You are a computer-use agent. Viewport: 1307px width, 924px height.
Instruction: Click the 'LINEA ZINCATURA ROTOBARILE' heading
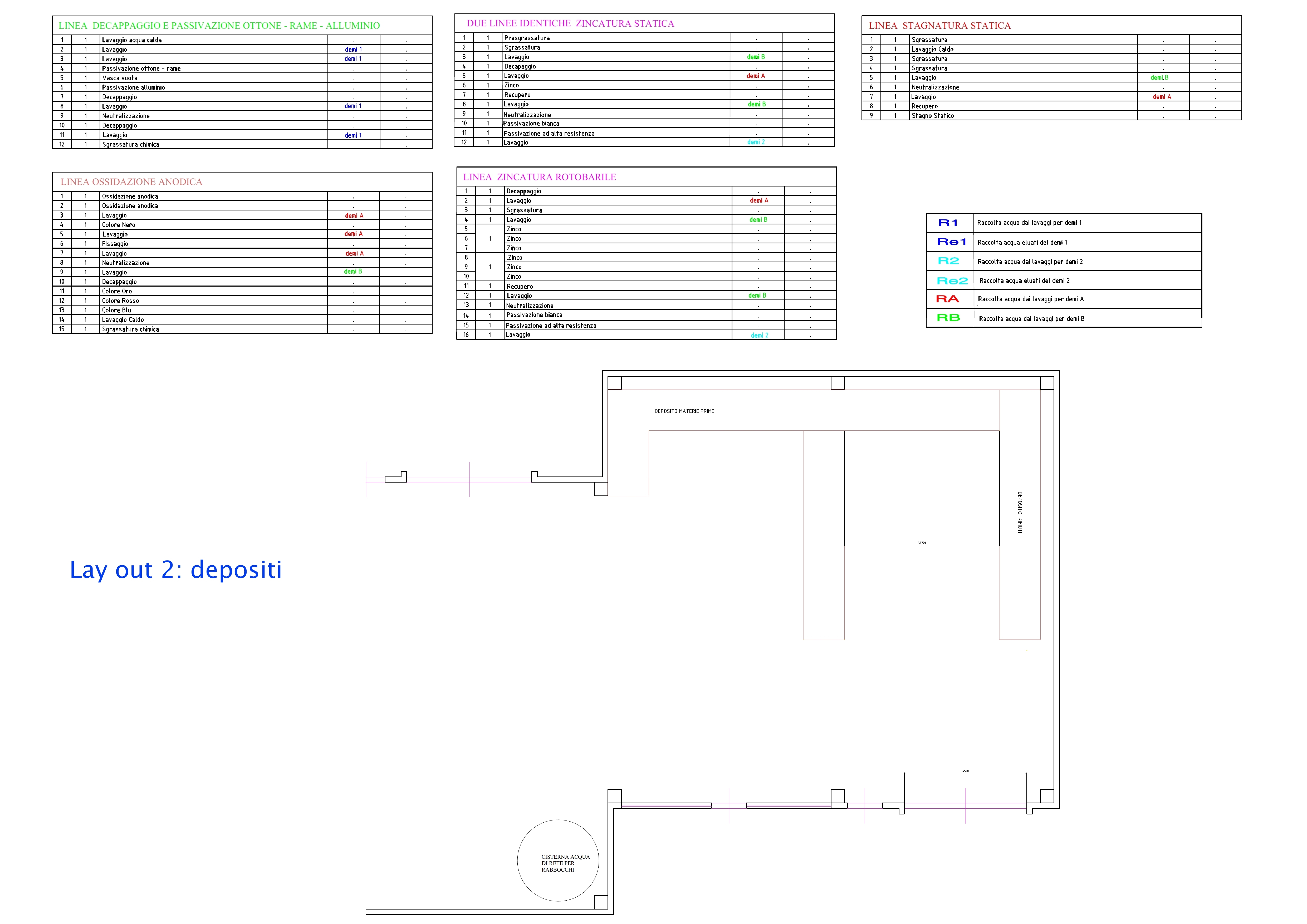pos(539,177)
